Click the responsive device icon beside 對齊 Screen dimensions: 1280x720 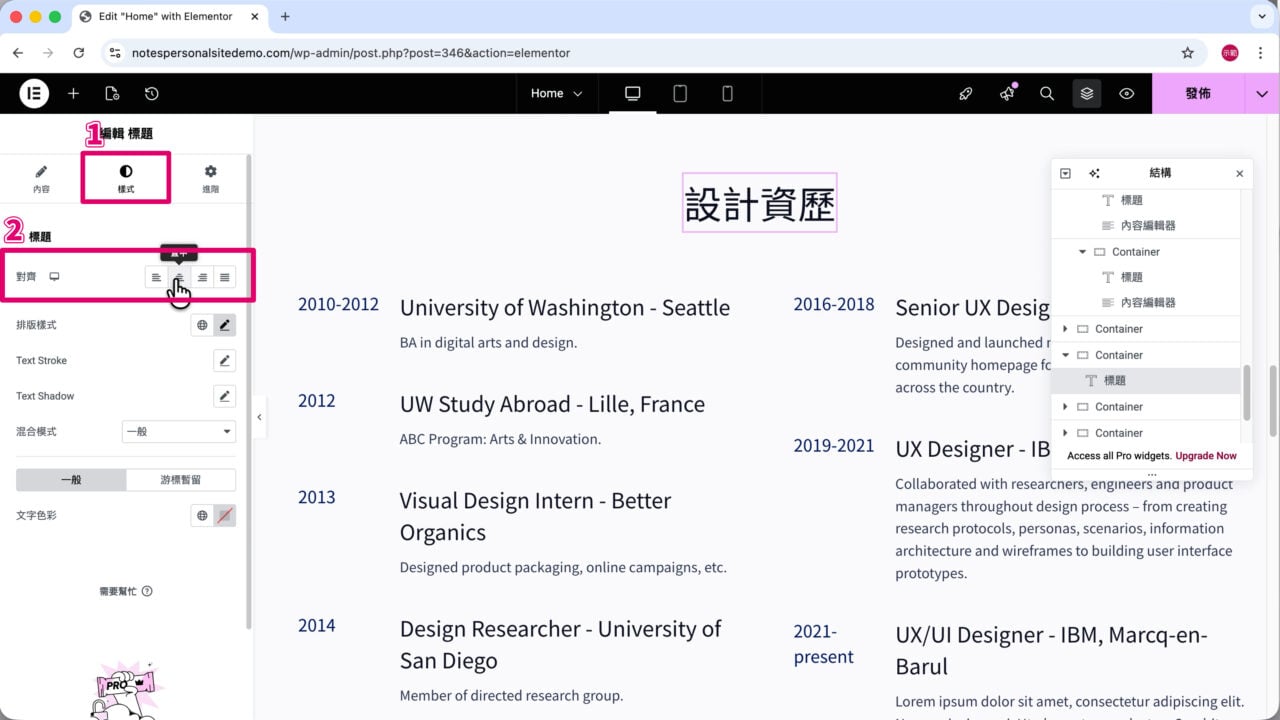(x=55, y=277)
